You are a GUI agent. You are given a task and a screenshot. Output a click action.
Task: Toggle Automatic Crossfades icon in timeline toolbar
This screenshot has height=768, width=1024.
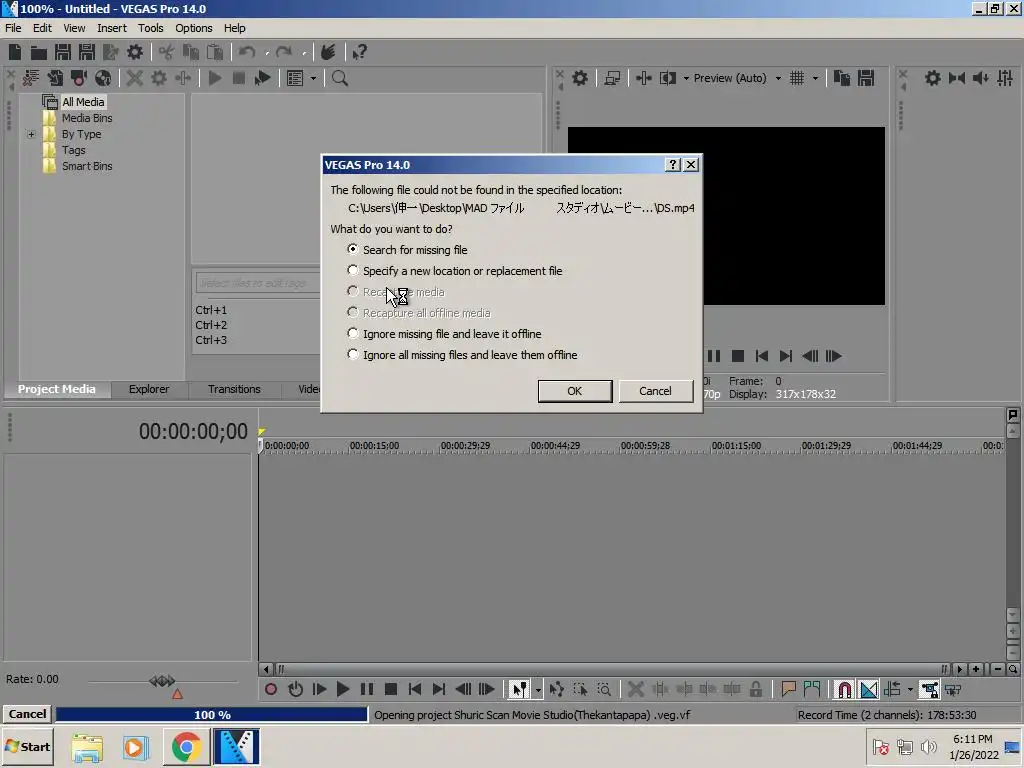tap(869, 690)
